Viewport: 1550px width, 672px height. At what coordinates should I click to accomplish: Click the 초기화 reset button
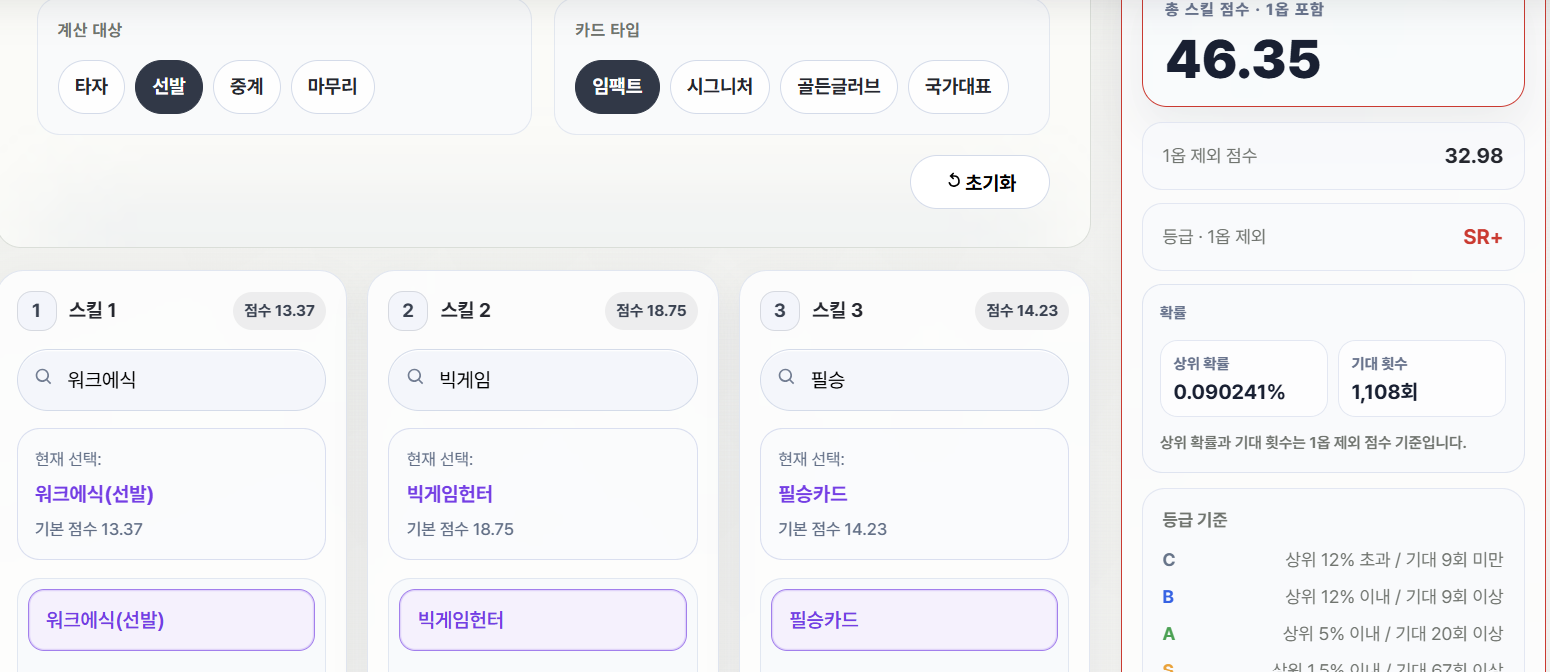click(x=980, y=182)
